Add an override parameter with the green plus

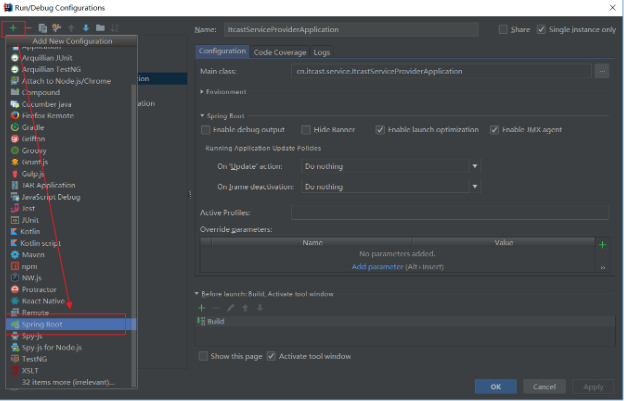[x=602, y=245]
